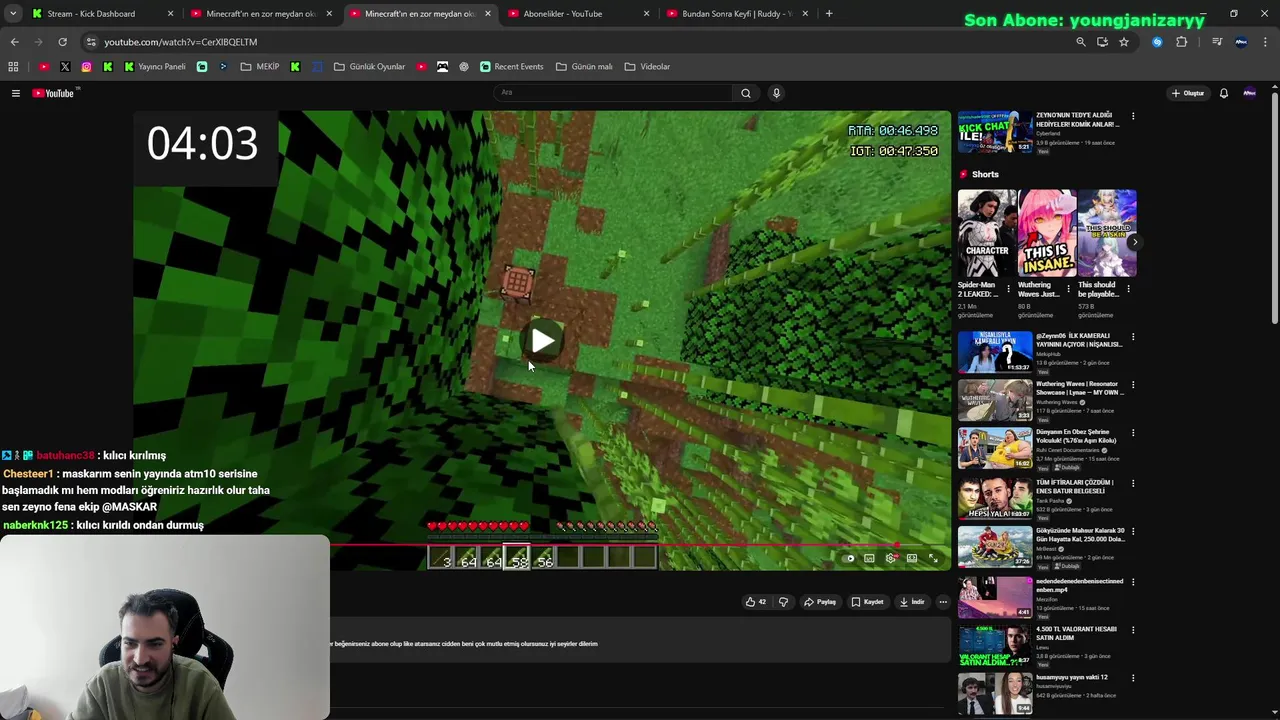Click the browser address bar URL
Viewport: 1280px width, 720px height.
181,42
